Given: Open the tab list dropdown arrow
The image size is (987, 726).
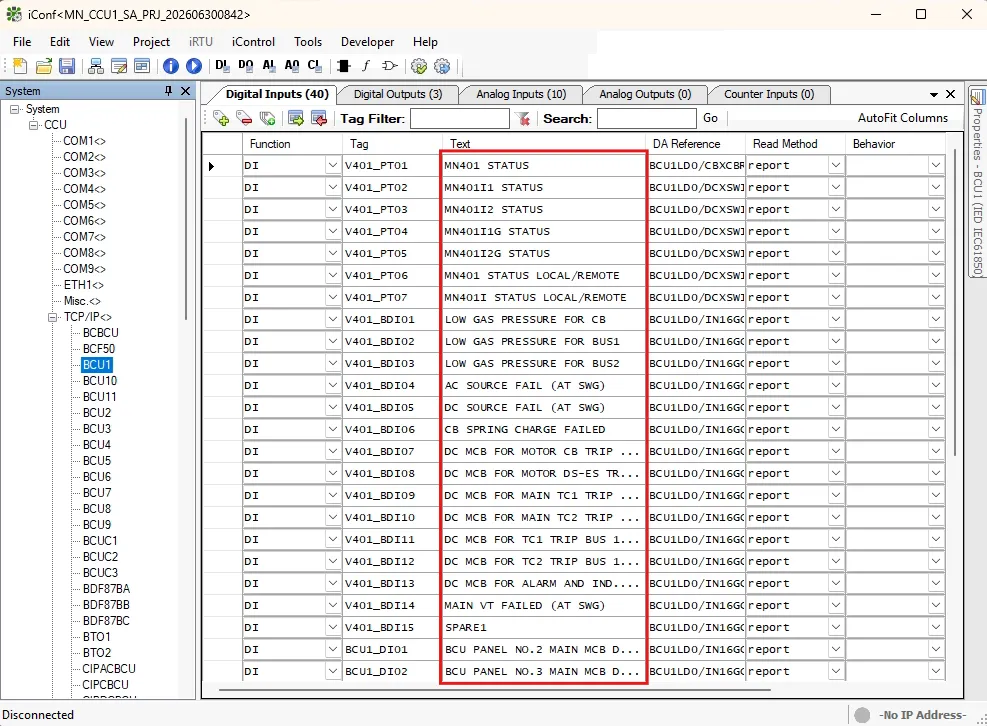Looking at the screenshot, I should (934, 94).
